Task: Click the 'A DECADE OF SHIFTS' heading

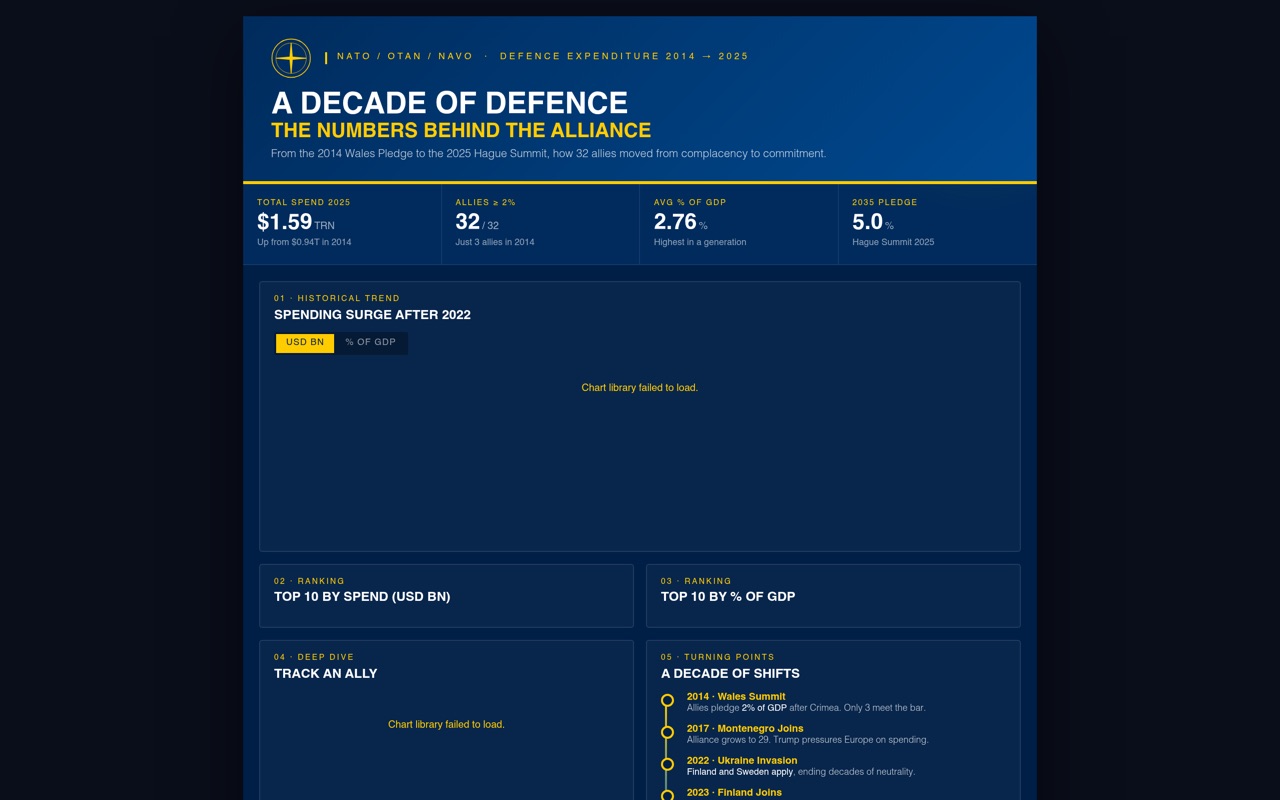Action: [x=730, y=674]
